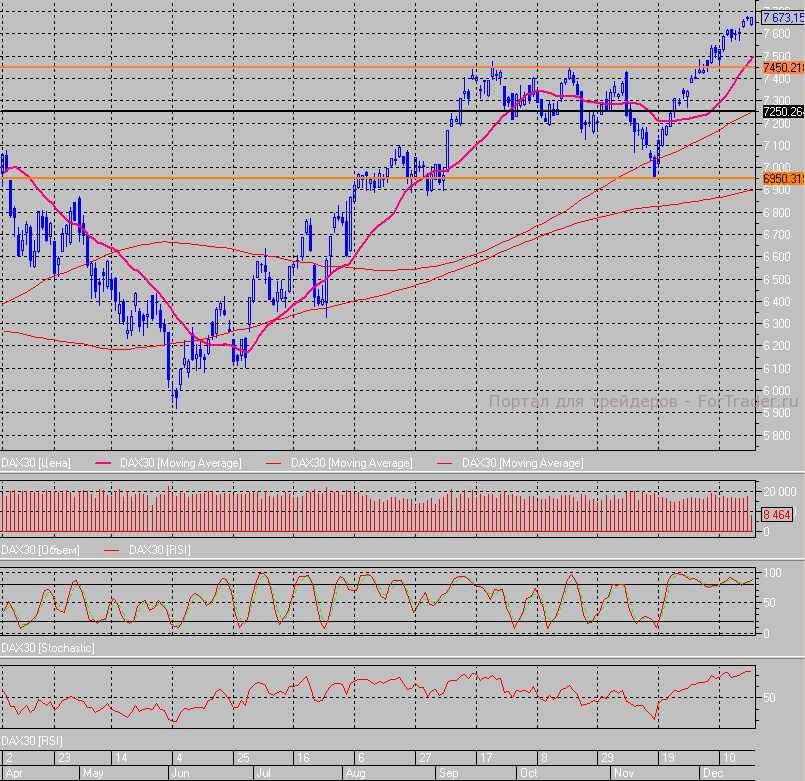Select the orange 7450.218 level price tag
The height and width of the screenshot is (781, 805).
(783, 67)
